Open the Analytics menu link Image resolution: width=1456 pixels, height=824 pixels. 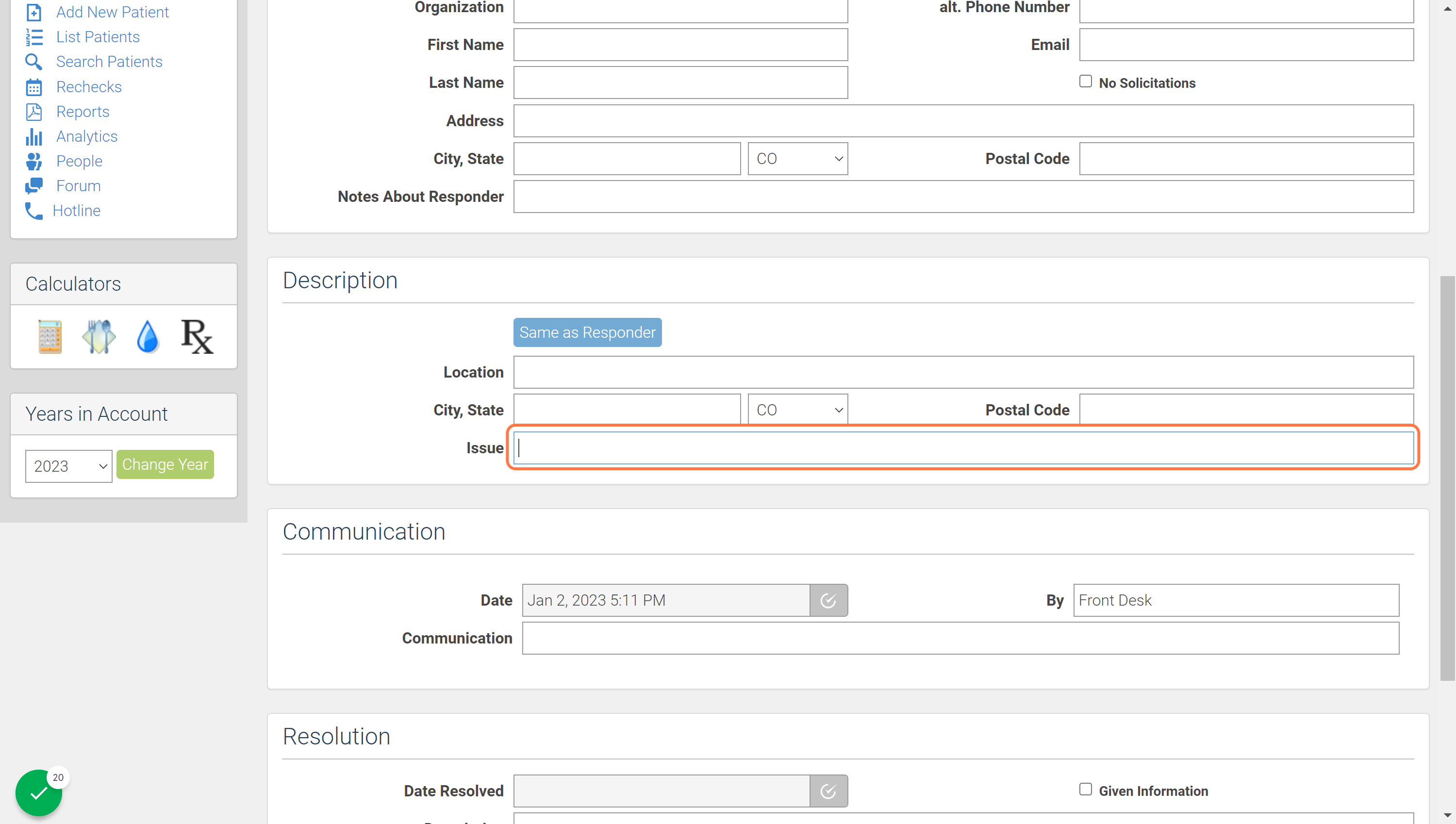click(x=86, y=136)
